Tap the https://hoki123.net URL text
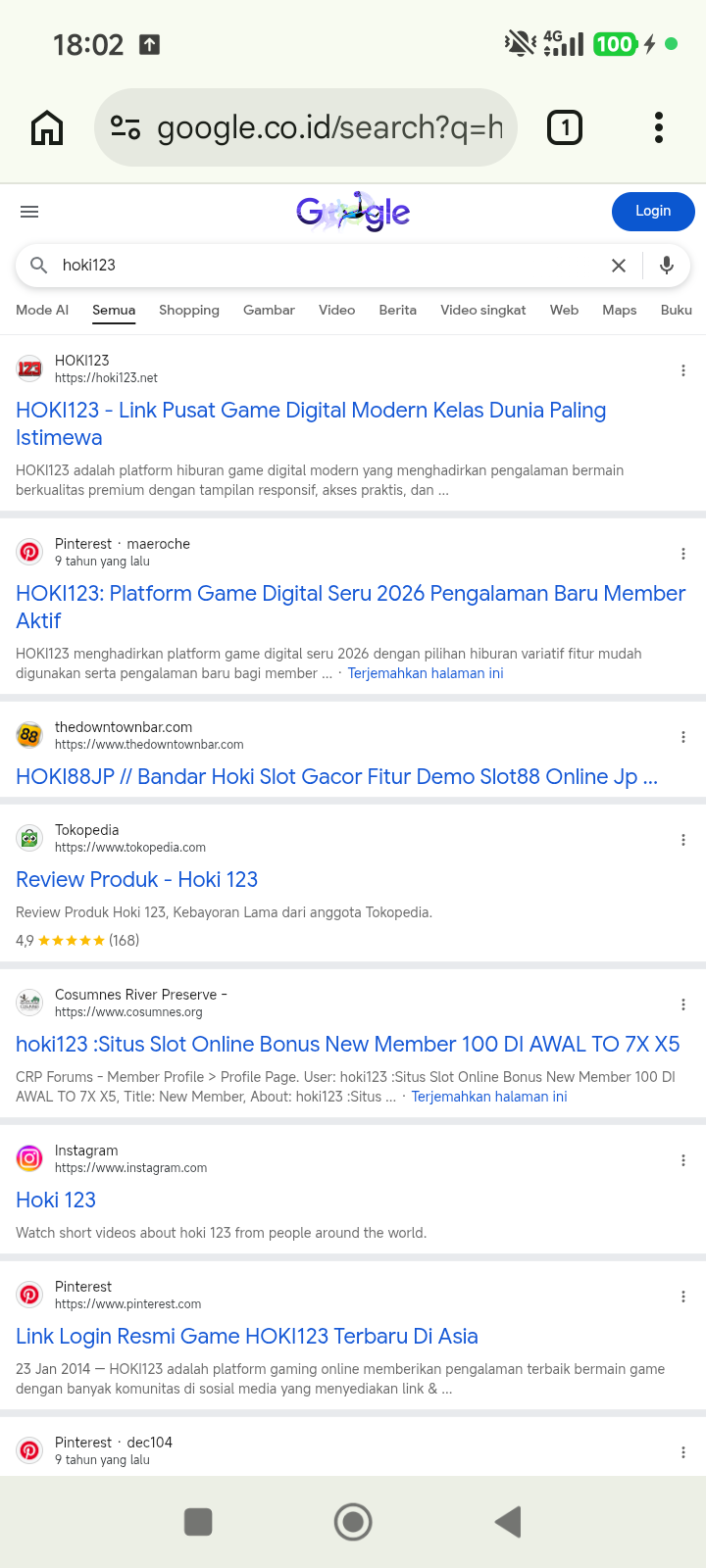Image resolution: width=706 pixels, height=1568 pixels. click(x=106, y=378)
